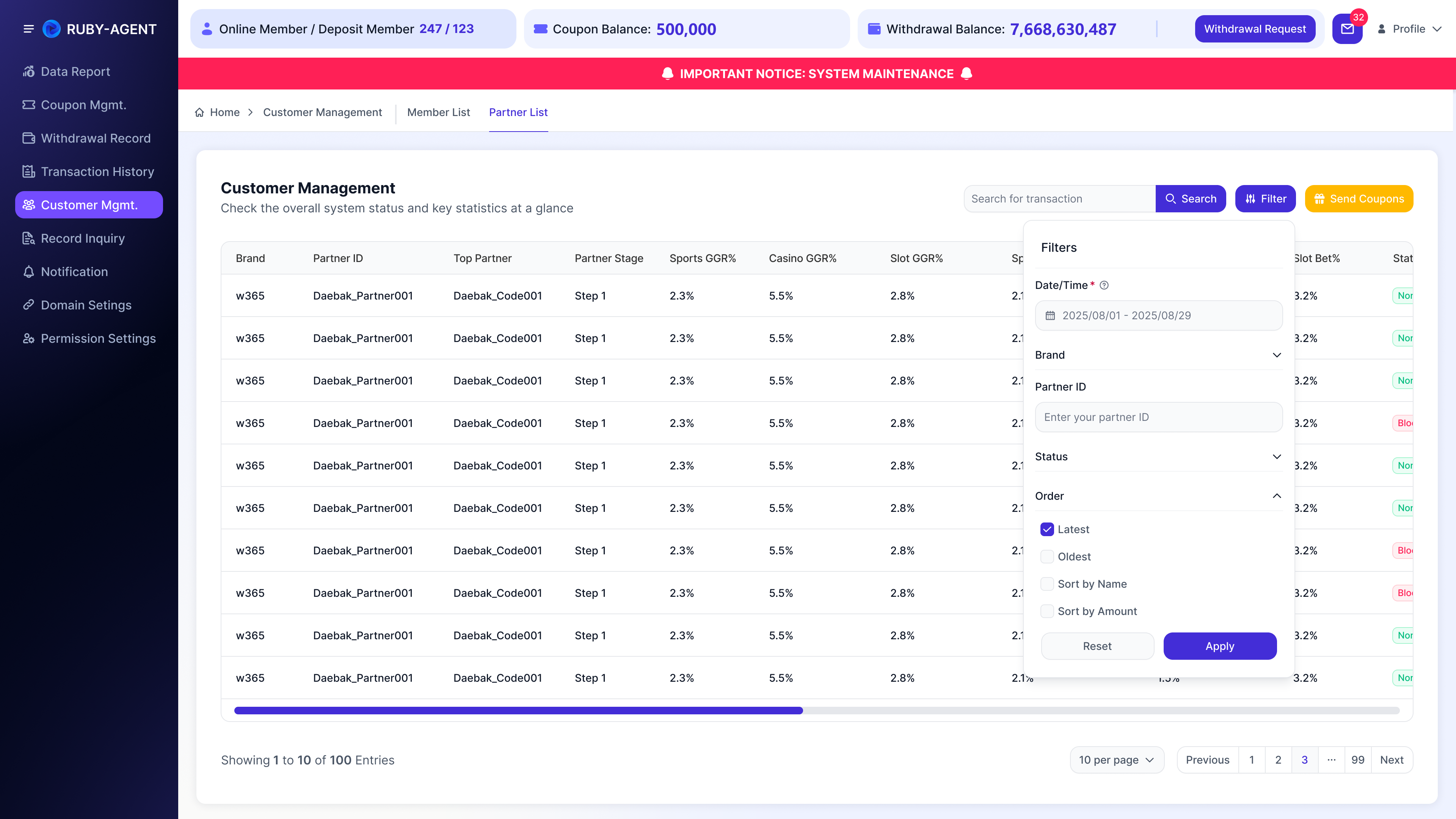Click the horizontal table scrollbar thumb

coord(518,711)
